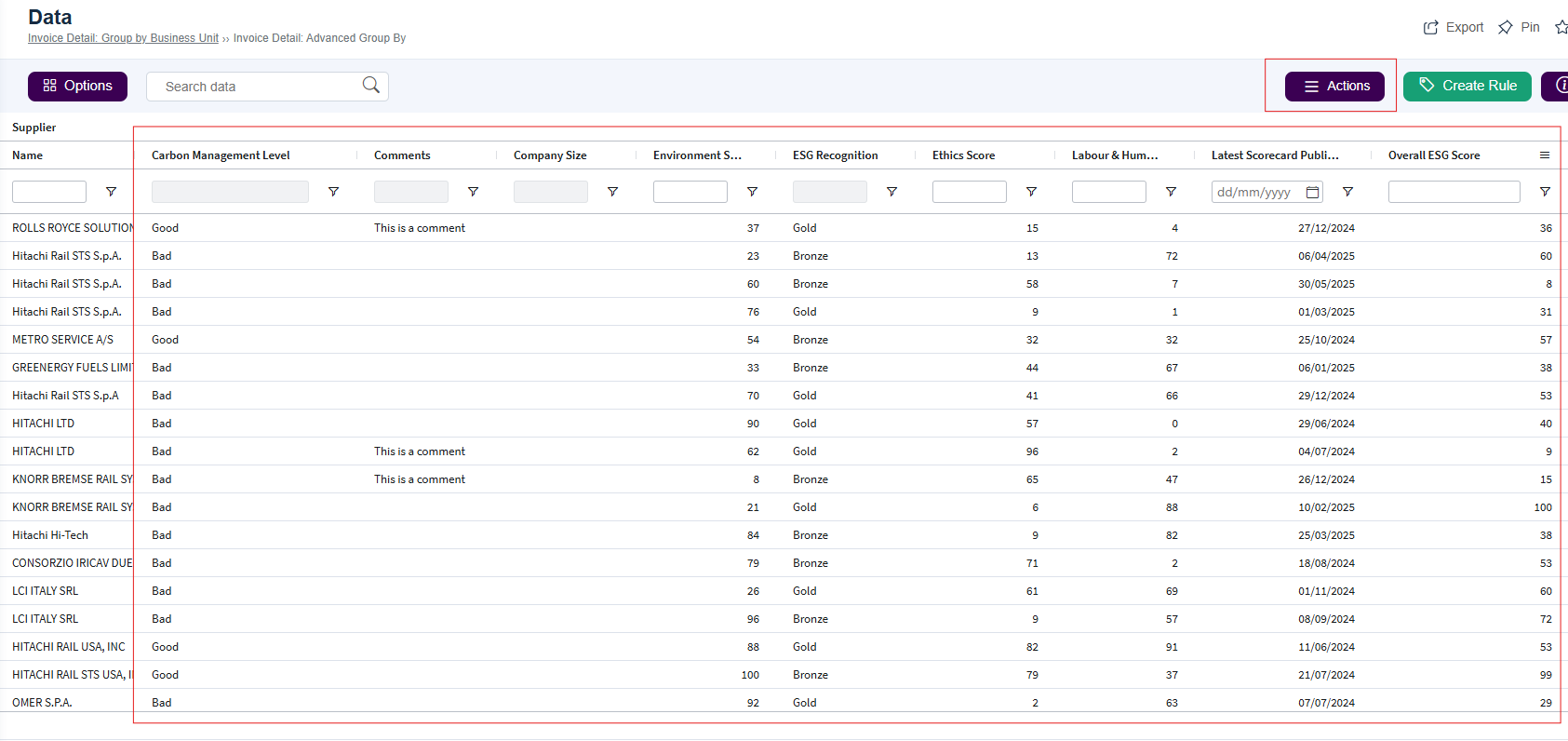1568x741 pixels.
Task: Select the Hitachi Hi-Tech supplier name
Action: (50, 535)
